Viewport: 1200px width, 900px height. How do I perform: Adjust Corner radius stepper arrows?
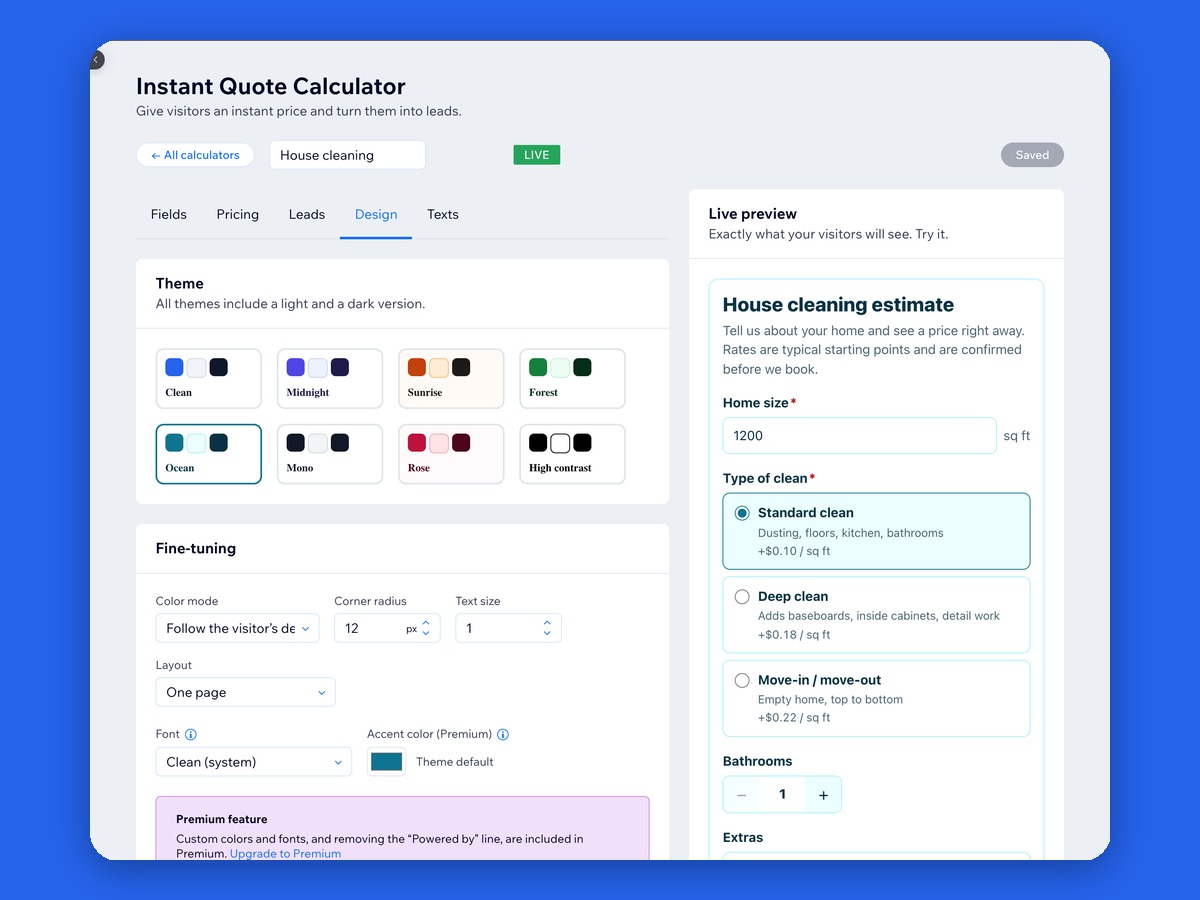[426, 628]
